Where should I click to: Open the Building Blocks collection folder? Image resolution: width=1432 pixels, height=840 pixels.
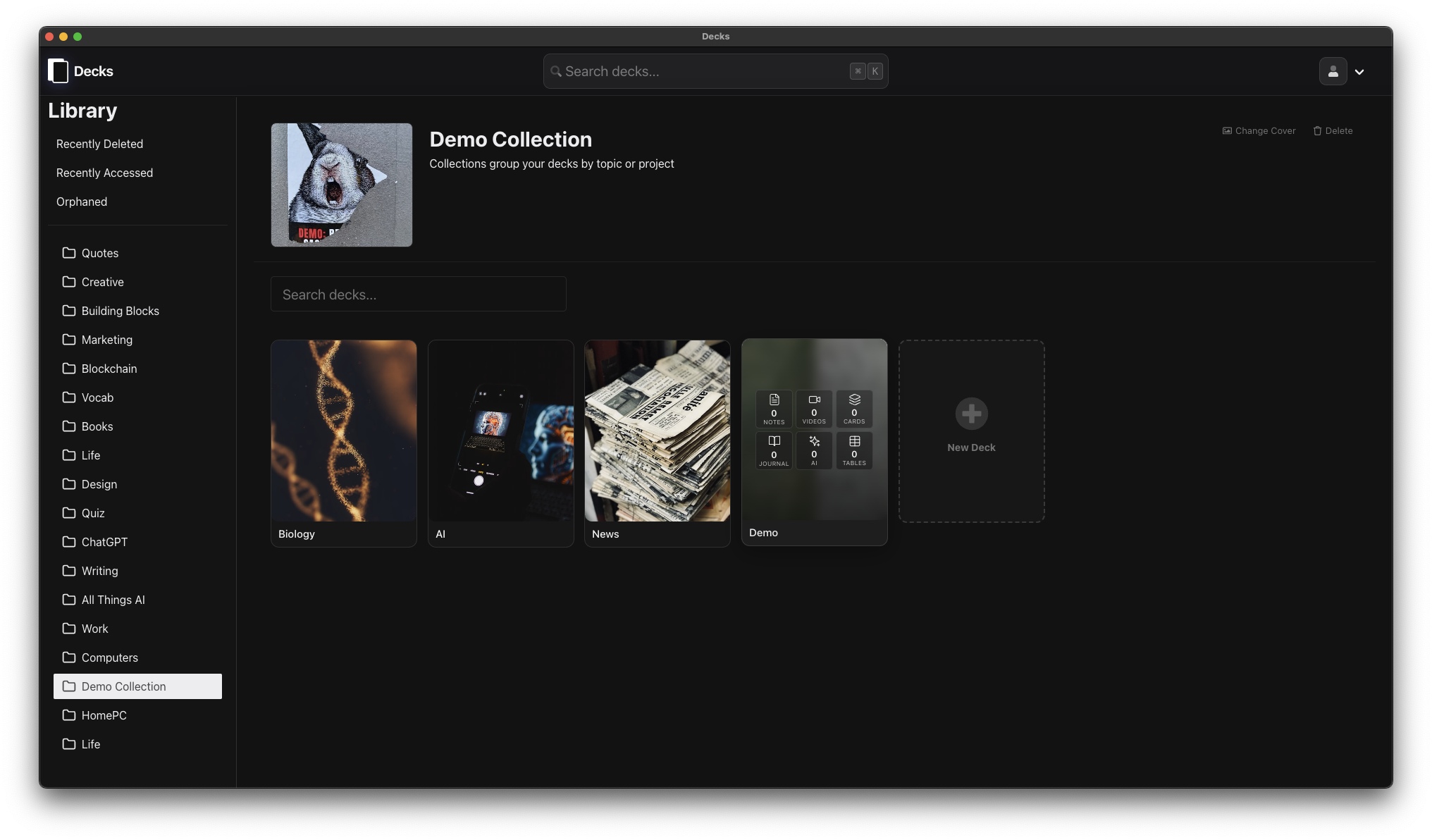[120, 311]
